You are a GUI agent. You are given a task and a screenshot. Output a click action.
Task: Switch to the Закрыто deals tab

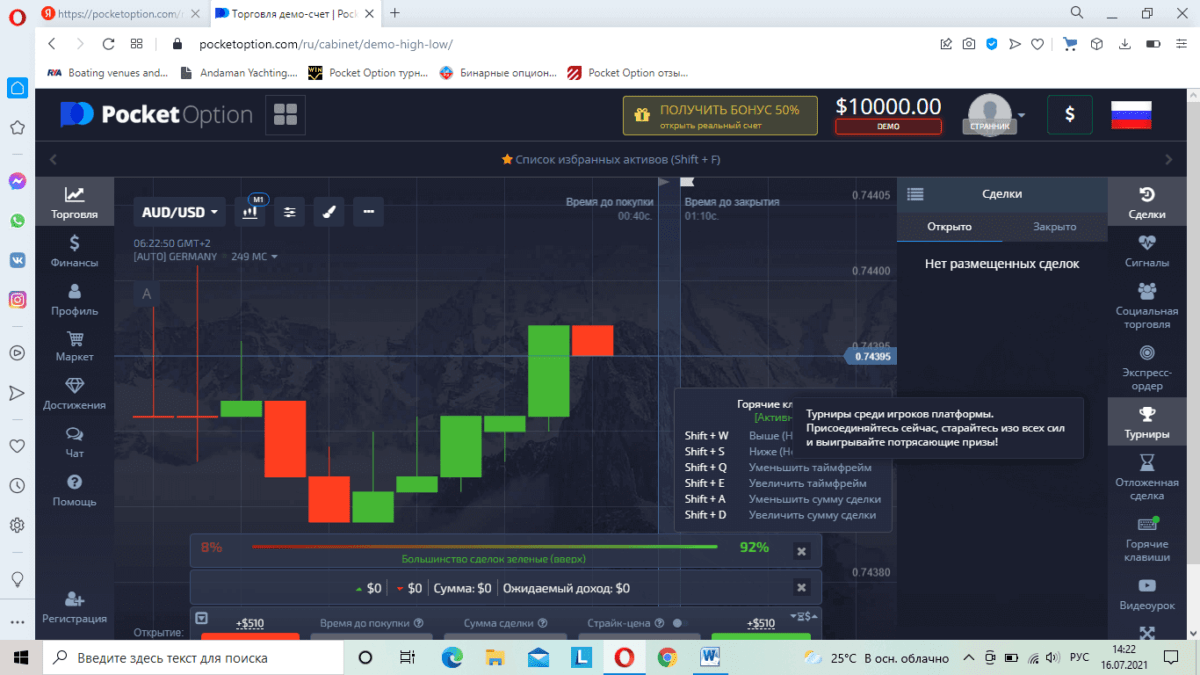(x=1054, y=227)
